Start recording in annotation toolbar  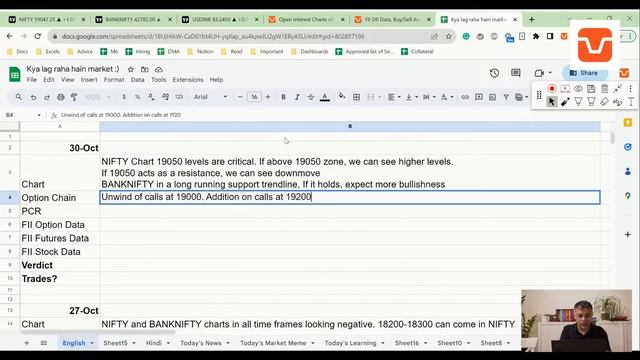coord(552,89)
